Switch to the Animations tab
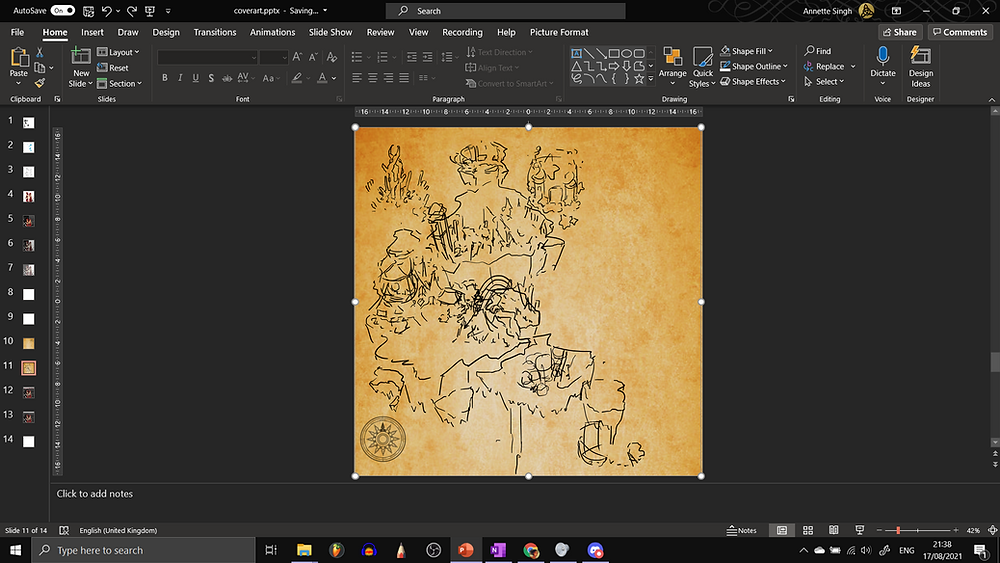The image size is (1000, 563). tap(272, 32)
